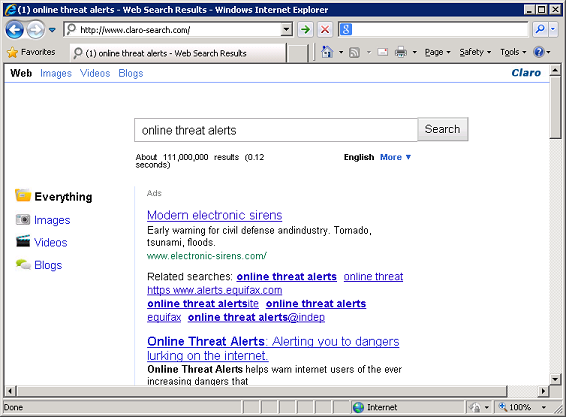Click the browser Back arrow button
This screenshot has width=566, height=417.
(14, 30)
